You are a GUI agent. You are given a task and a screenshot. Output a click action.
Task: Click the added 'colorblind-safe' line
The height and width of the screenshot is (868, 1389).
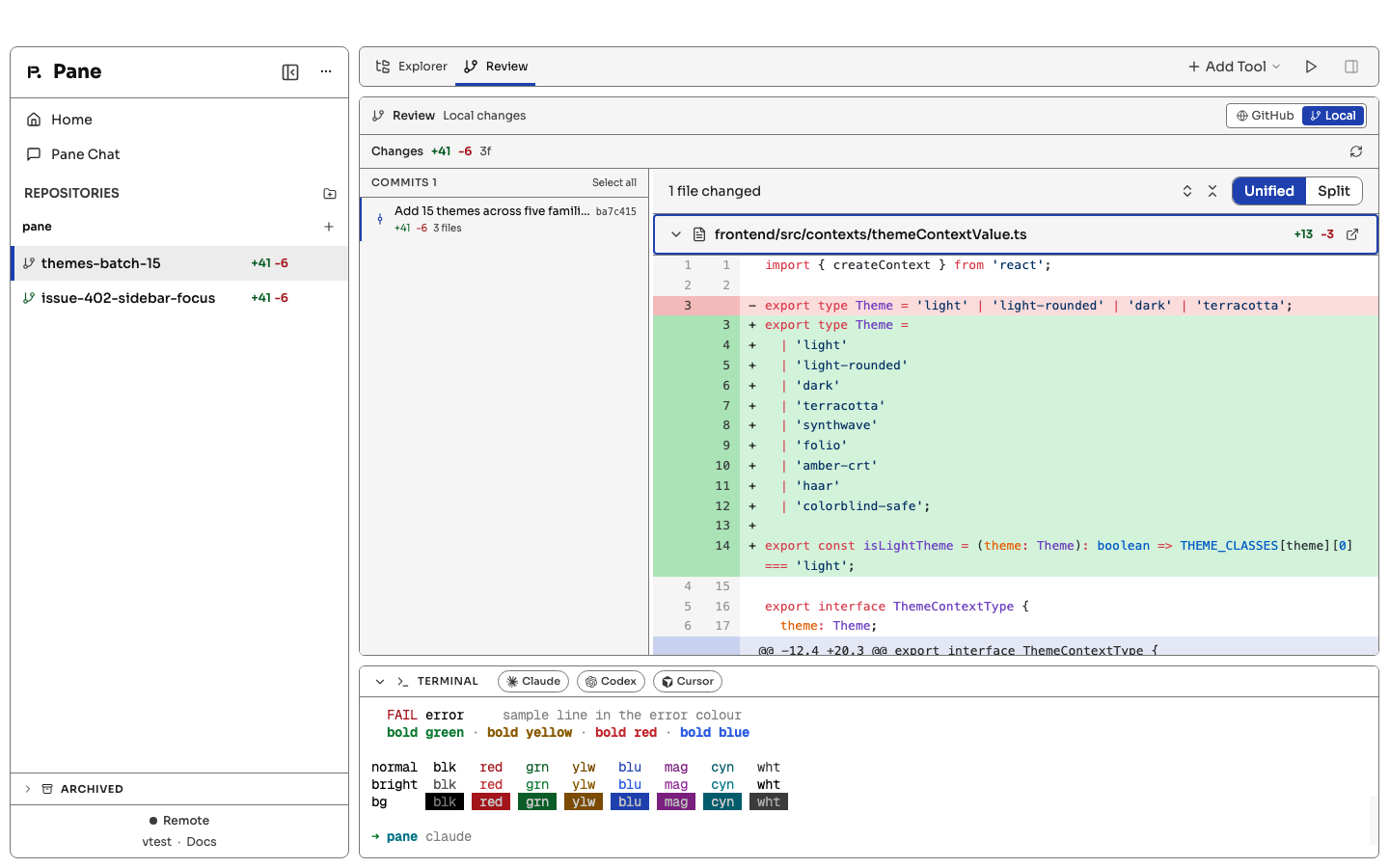(x=1016, y=506)
